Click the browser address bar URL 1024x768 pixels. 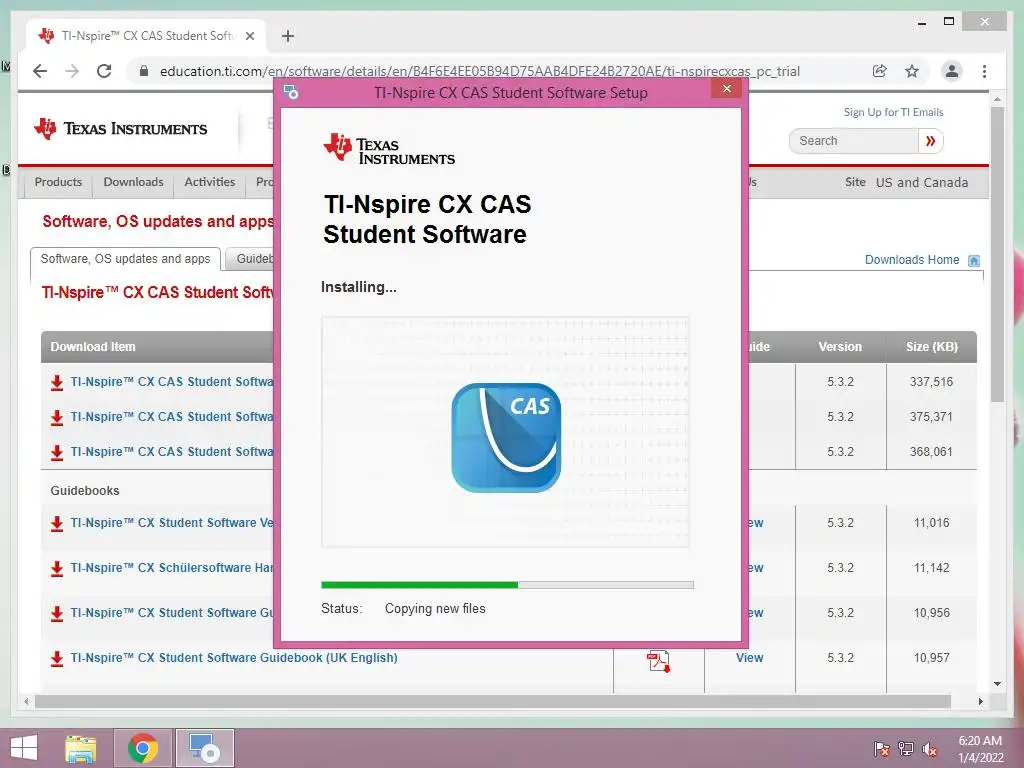click(x=479, y=71)
